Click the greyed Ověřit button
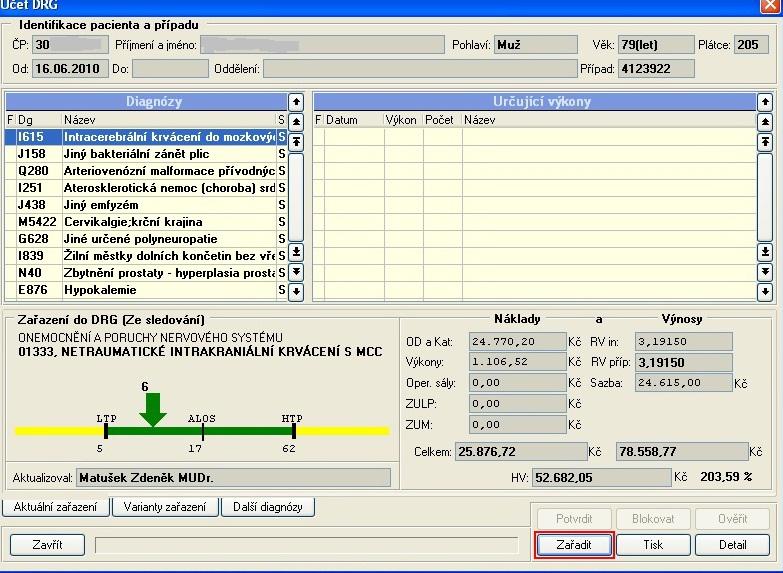 point(733,519)
